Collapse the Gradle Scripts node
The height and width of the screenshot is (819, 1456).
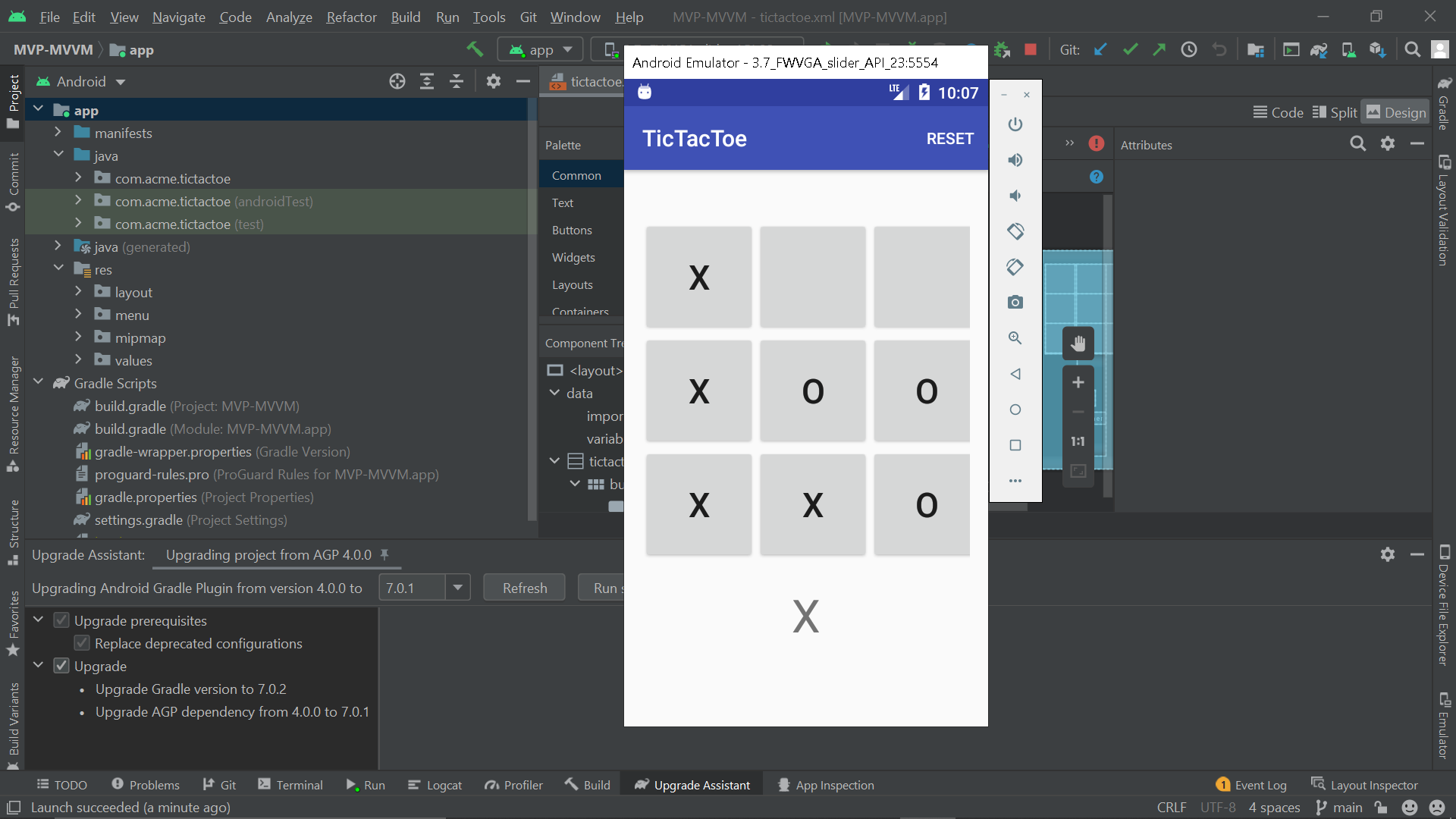[x=38, y=383]
